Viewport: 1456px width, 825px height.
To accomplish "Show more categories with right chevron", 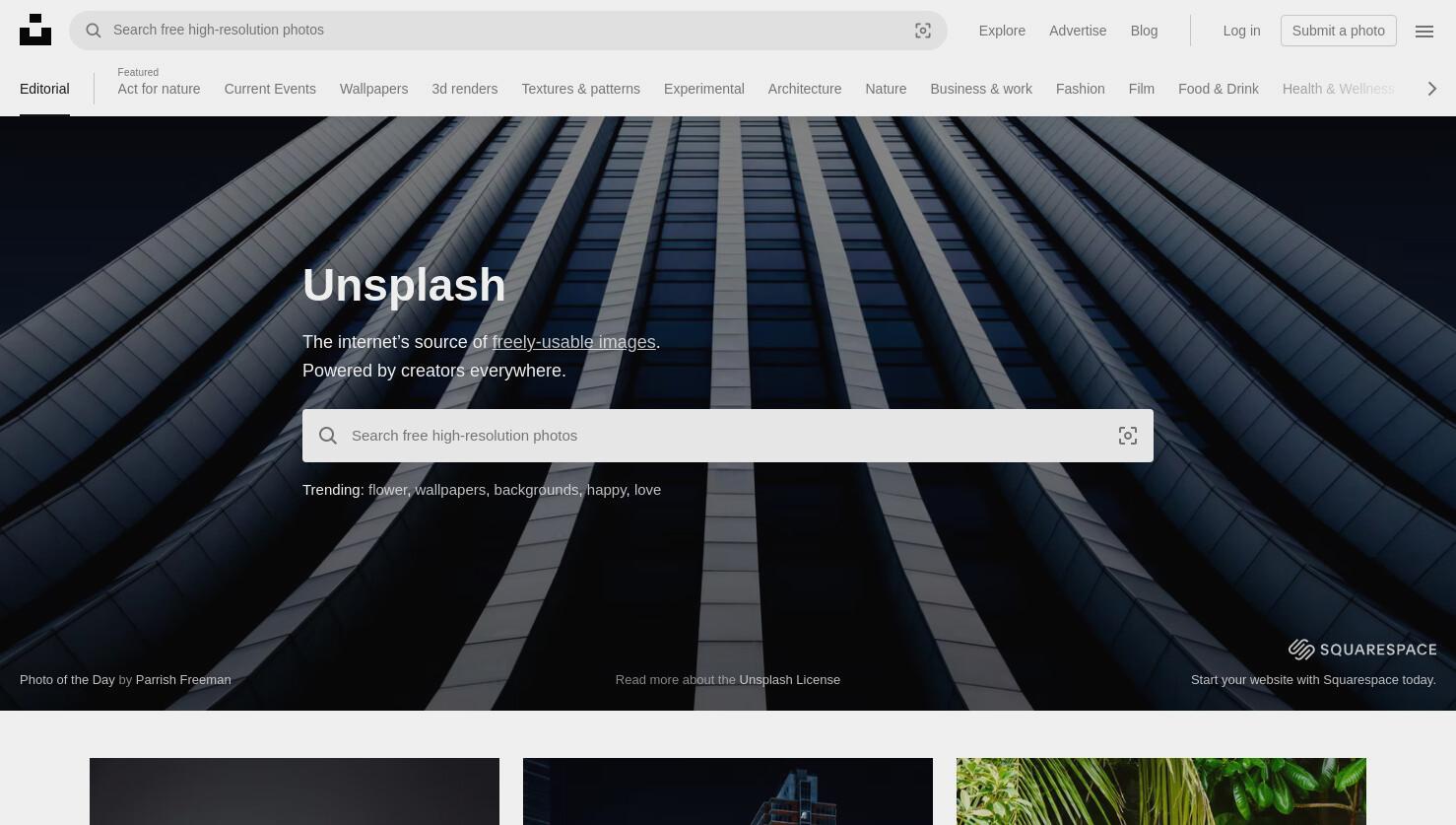I will [1432, 89].
